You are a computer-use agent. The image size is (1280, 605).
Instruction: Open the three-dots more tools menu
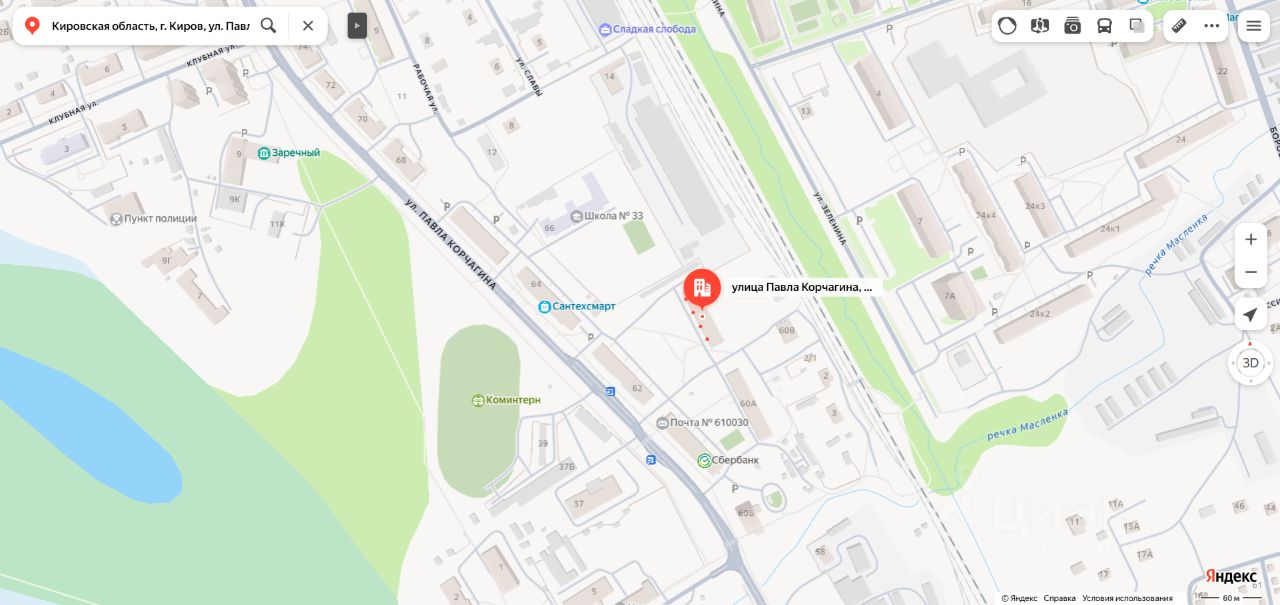point(1212,26)
